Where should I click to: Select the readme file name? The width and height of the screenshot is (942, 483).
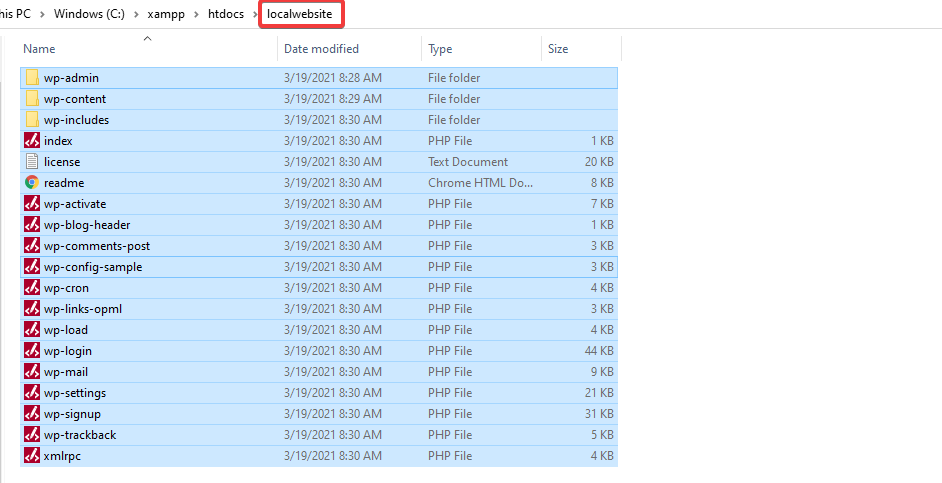[x=64, y=183]
